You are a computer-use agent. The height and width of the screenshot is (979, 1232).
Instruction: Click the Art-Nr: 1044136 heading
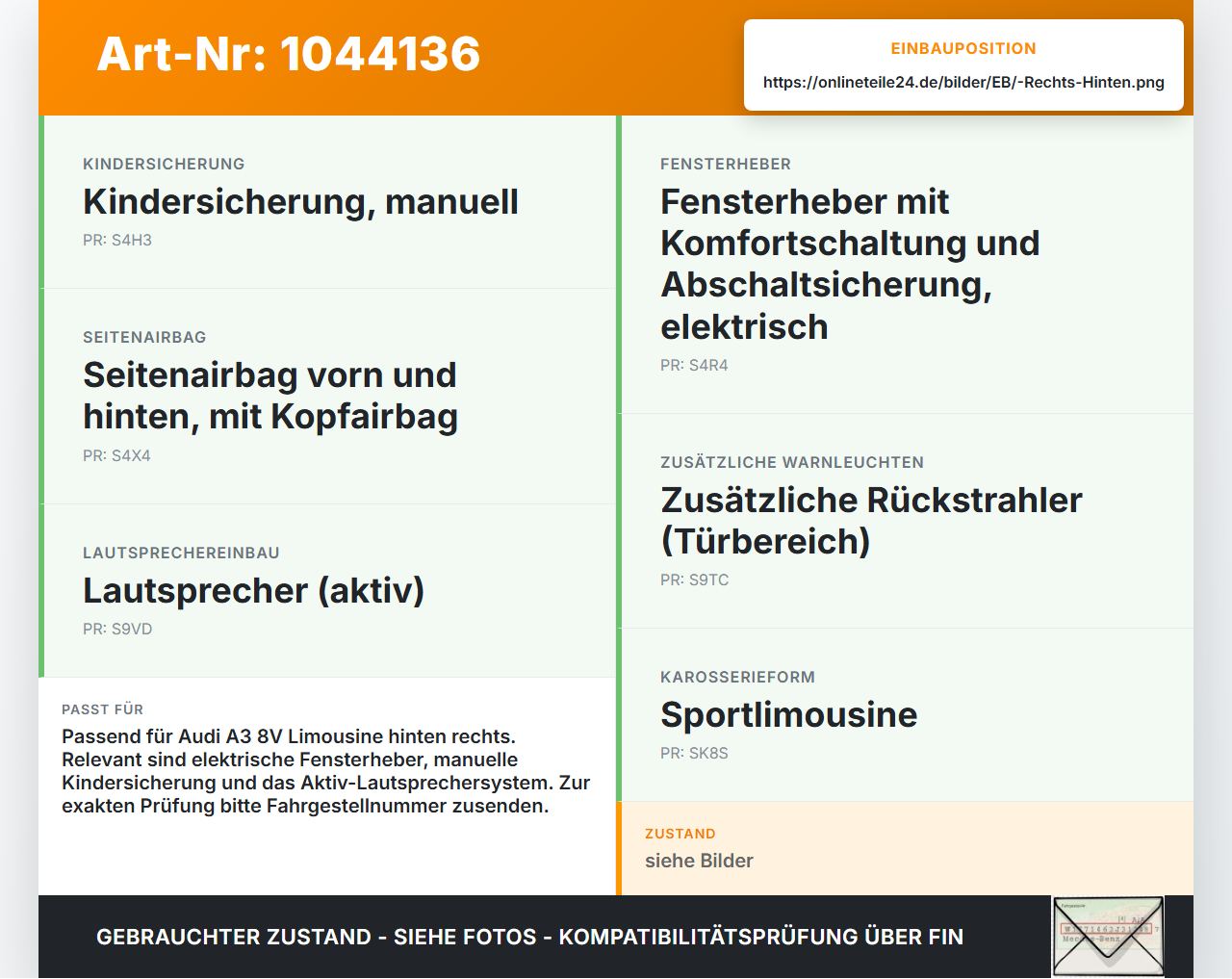[289, 54]
